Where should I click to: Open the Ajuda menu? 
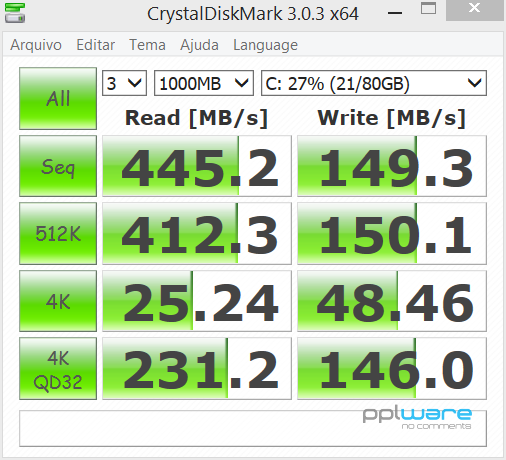pyautogui.click(x=199, y=45)
